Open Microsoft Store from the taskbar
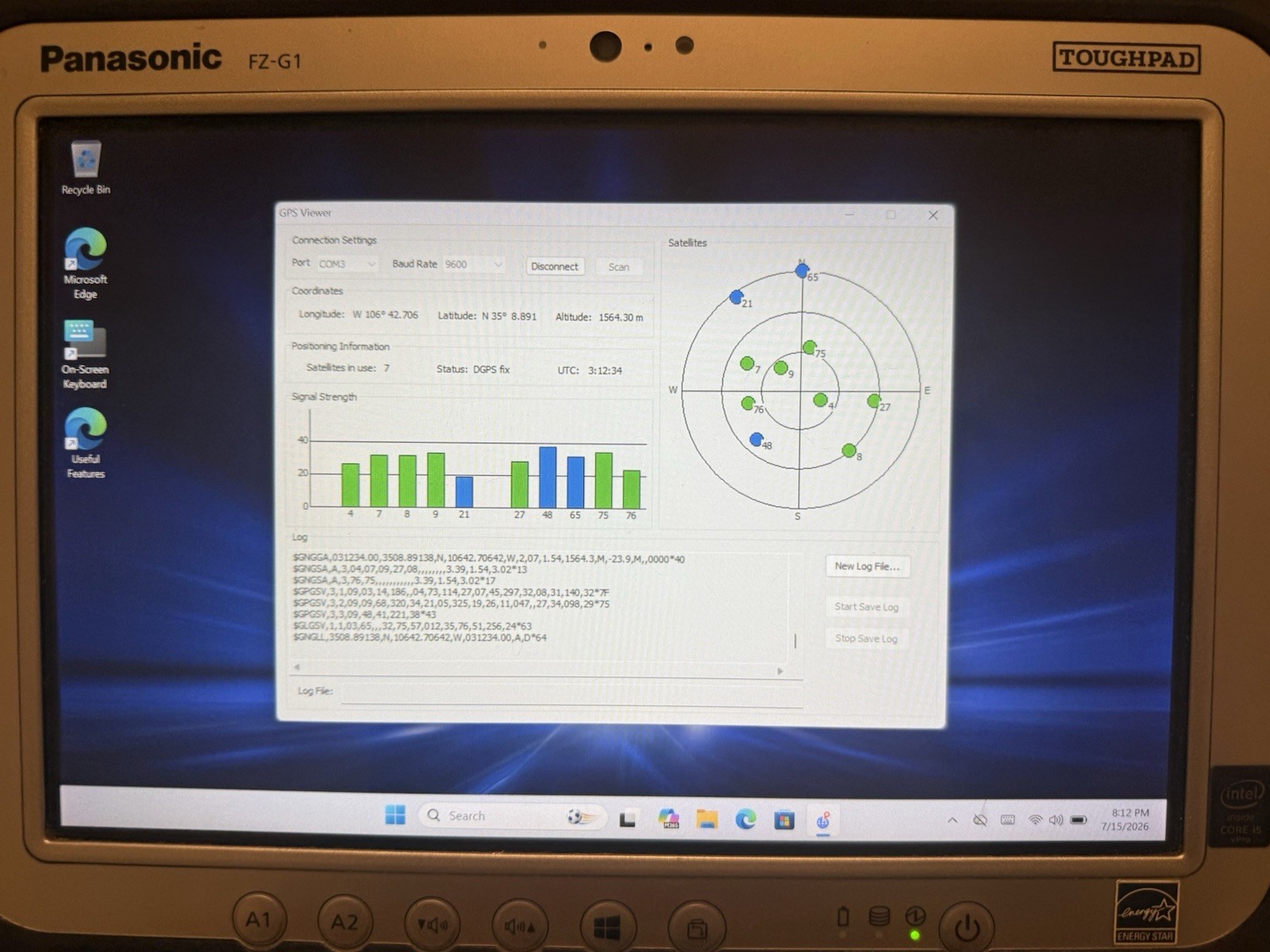Image resolution: width=1270 pixels, height=952 pixels. [x=784, y=820]
